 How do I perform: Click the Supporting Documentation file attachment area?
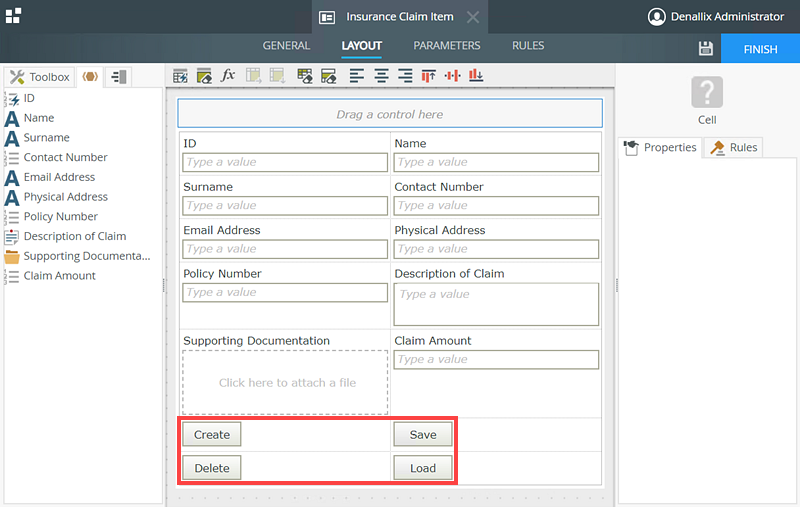point(285,382)
